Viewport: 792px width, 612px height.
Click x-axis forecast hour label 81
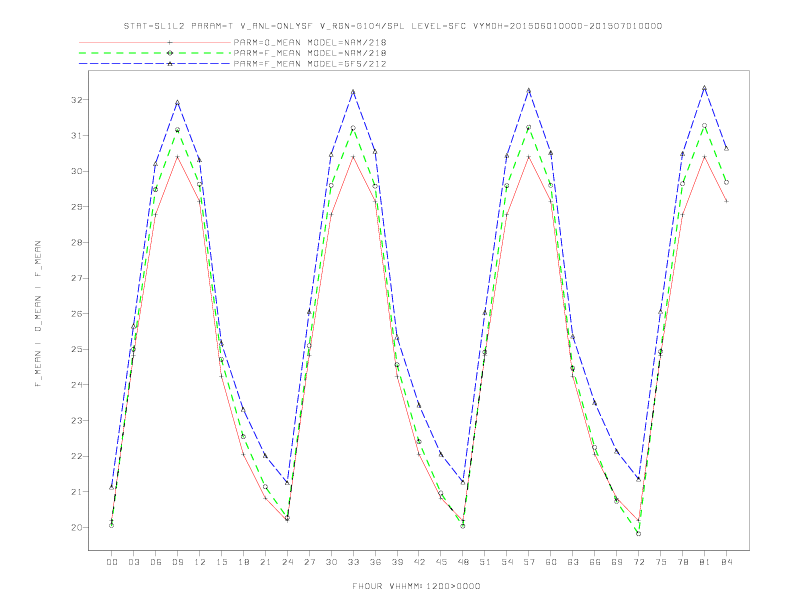[705, 562]
